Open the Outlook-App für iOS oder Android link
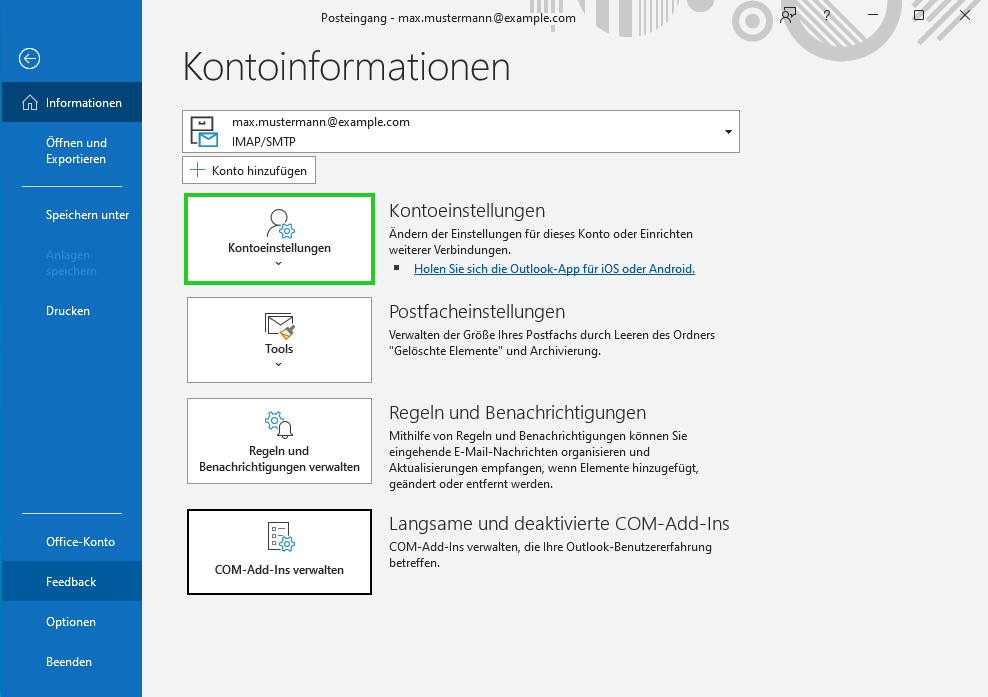Screen dimensions: 988x697 coord(554,268)
